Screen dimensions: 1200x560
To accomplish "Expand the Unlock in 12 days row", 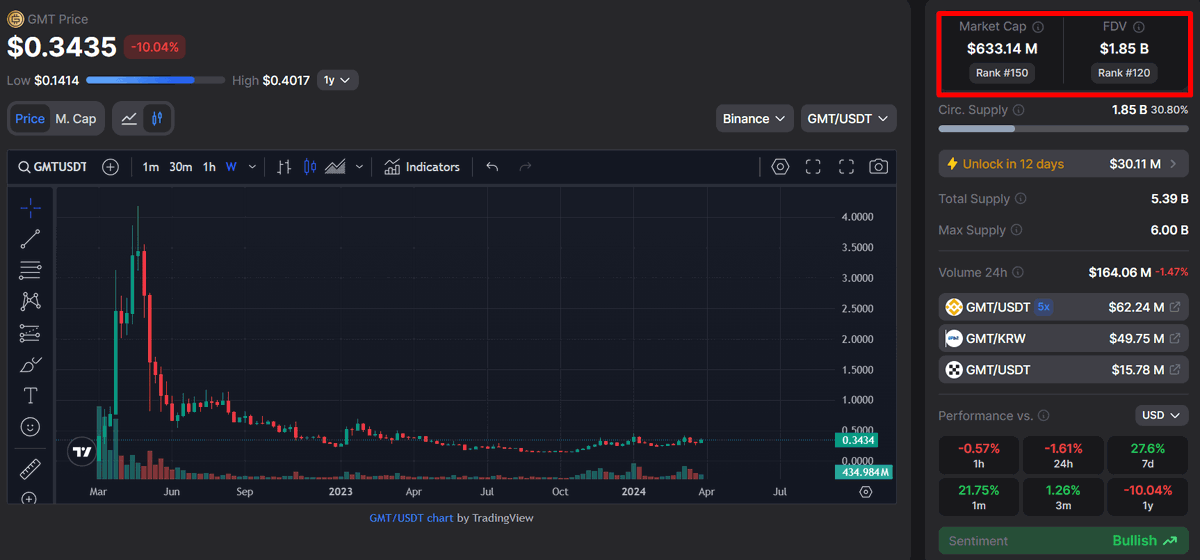I will point(1063,163).
